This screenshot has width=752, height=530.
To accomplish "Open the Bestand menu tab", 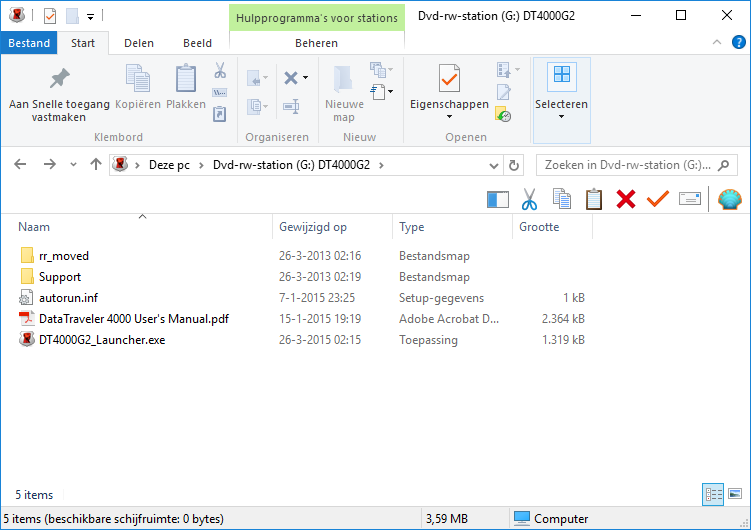I will (29, 43).
